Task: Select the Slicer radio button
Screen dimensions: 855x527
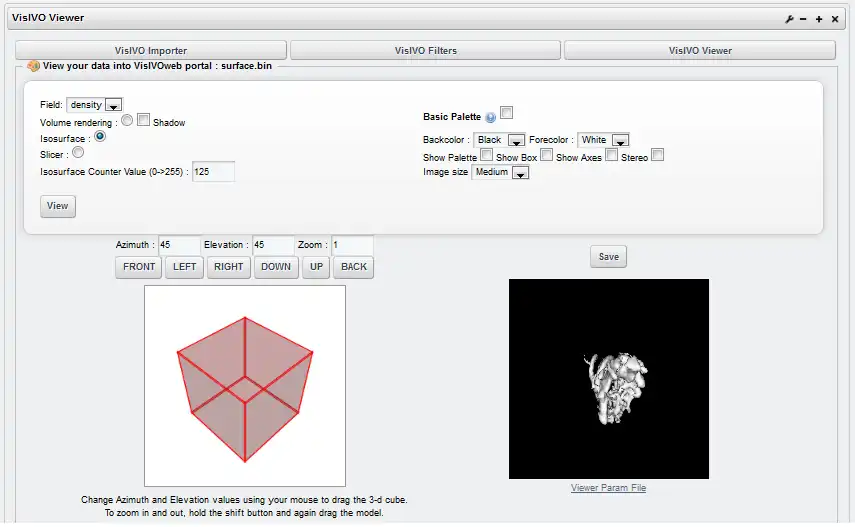Action: [x=78, y=152]
